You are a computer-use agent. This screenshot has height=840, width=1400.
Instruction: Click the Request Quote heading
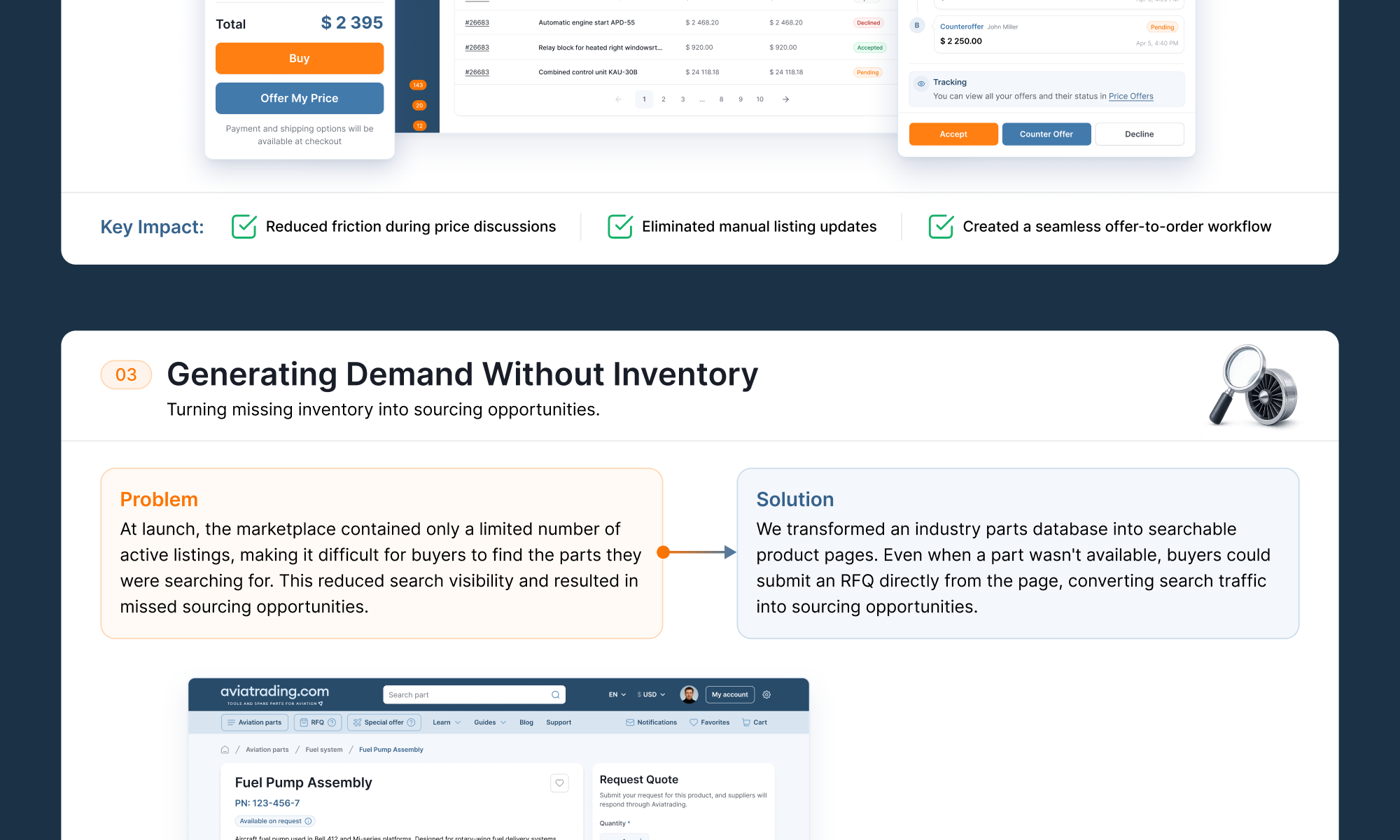(639, 780)
